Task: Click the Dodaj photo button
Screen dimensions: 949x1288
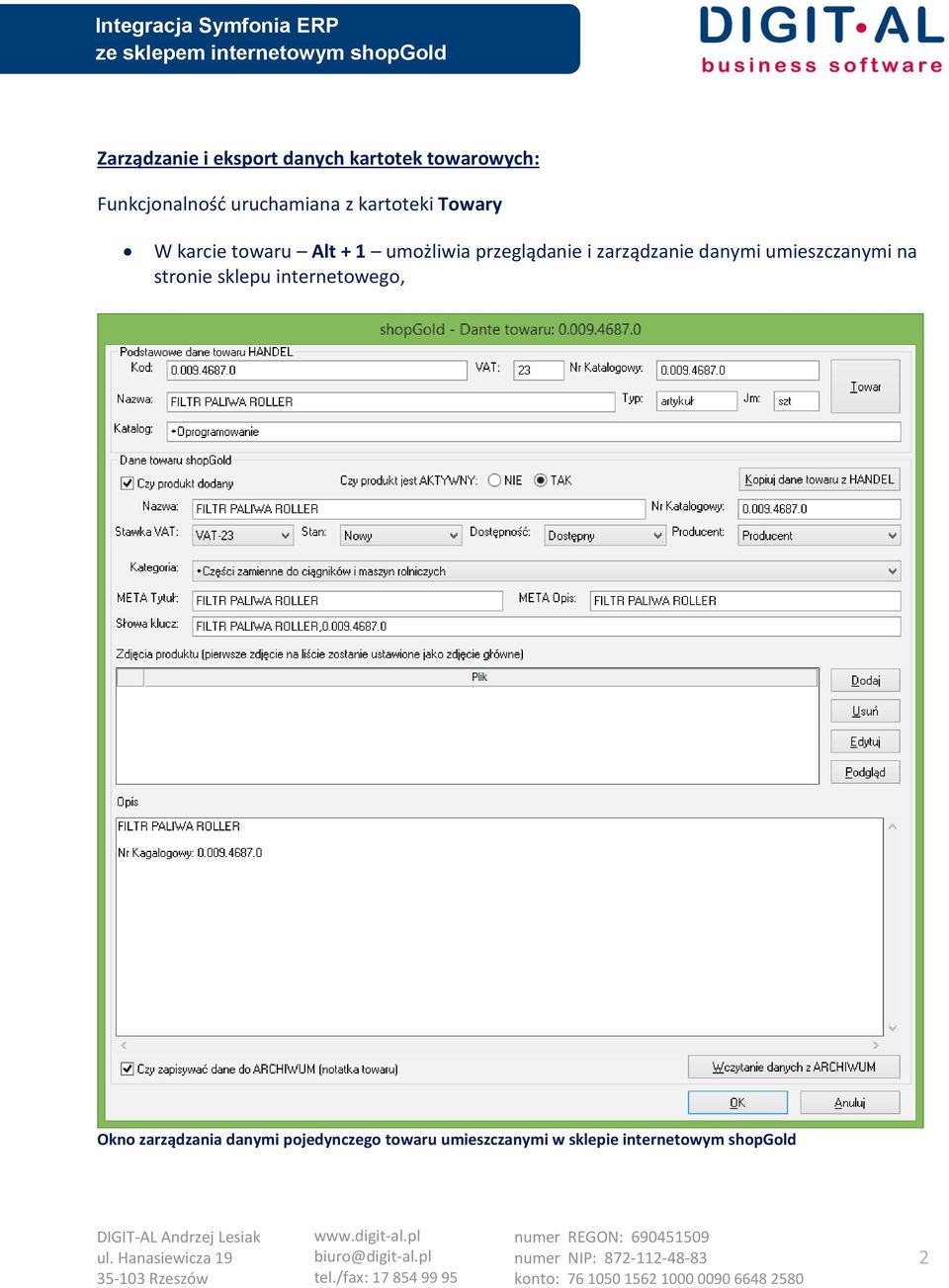Action: coord(865,680)
